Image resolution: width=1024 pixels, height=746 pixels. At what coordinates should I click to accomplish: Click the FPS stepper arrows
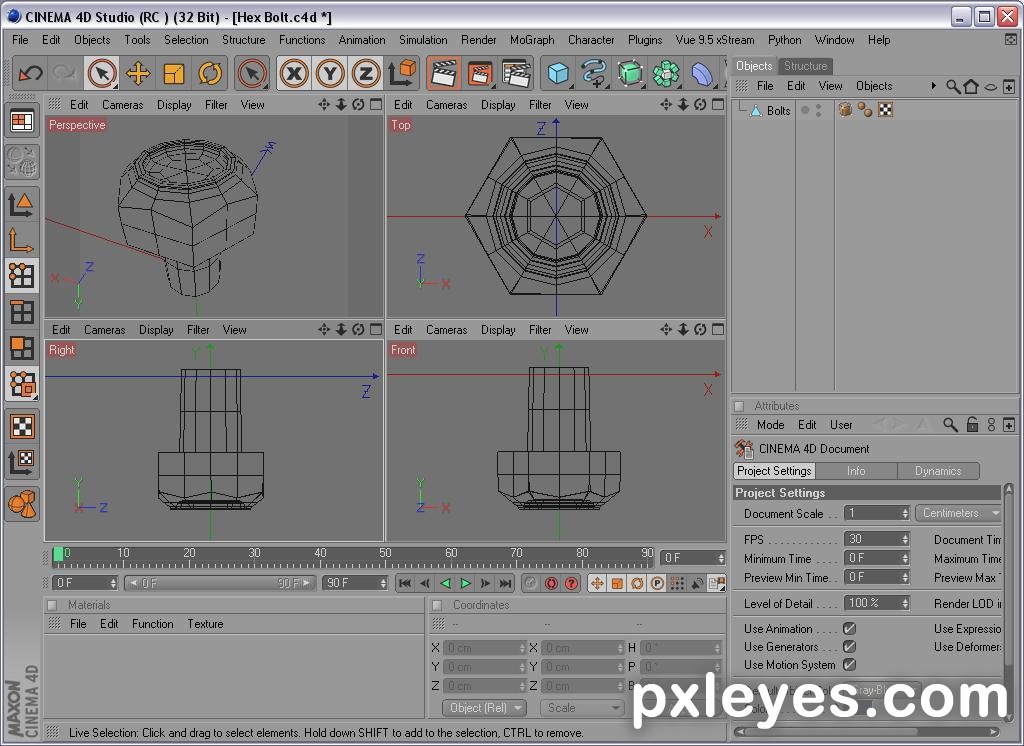[905, 539]
